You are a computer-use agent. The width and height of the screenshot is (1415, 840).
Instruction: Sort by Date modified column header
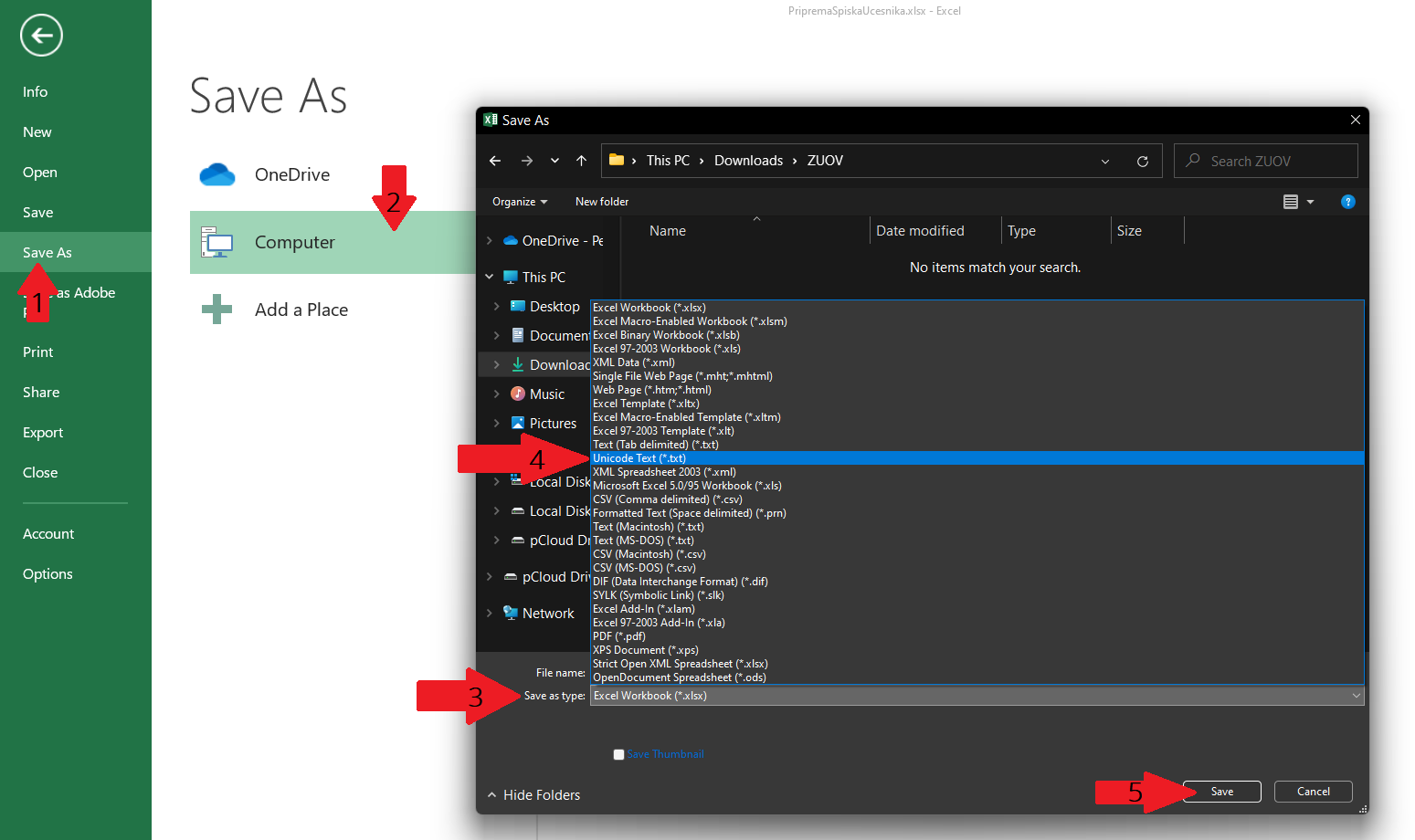(x=920, y=231)
